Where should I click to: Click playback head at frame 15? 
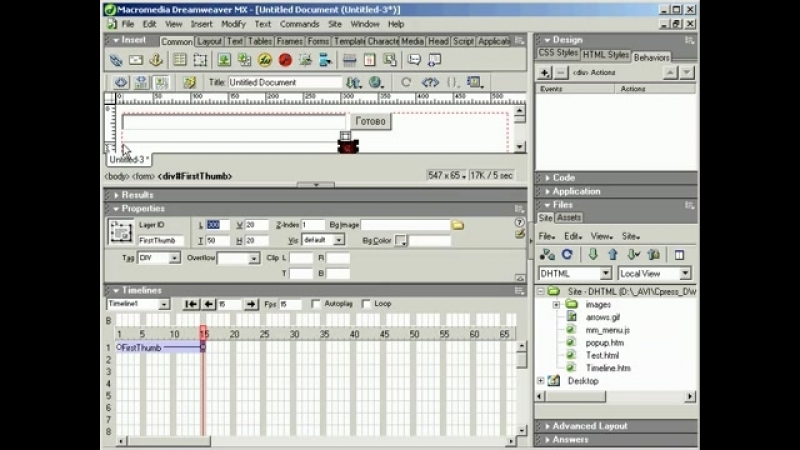(x=203, y=333)
